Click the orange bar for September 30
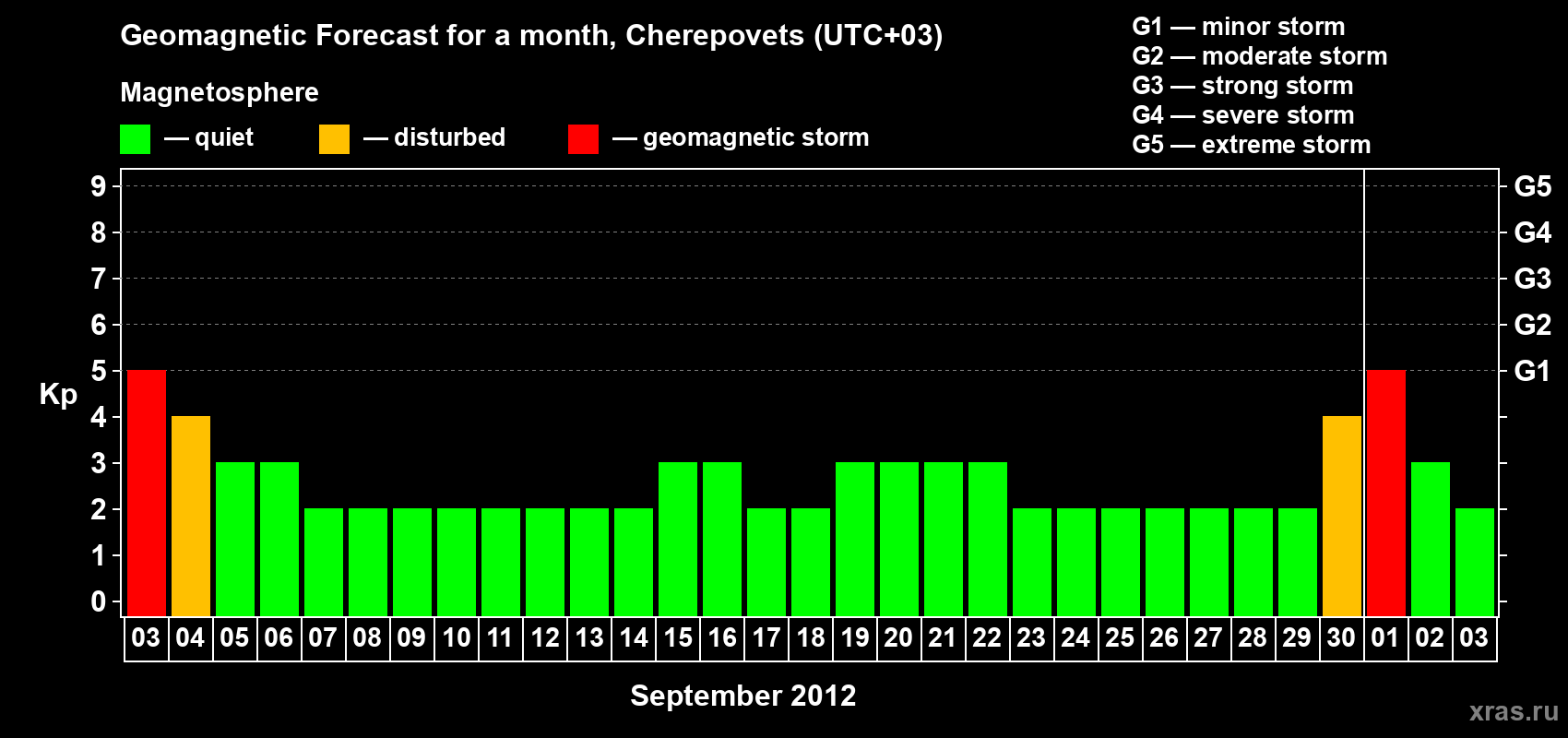The height and width of the screenshot is (738, 1568). click(1342, 516)
